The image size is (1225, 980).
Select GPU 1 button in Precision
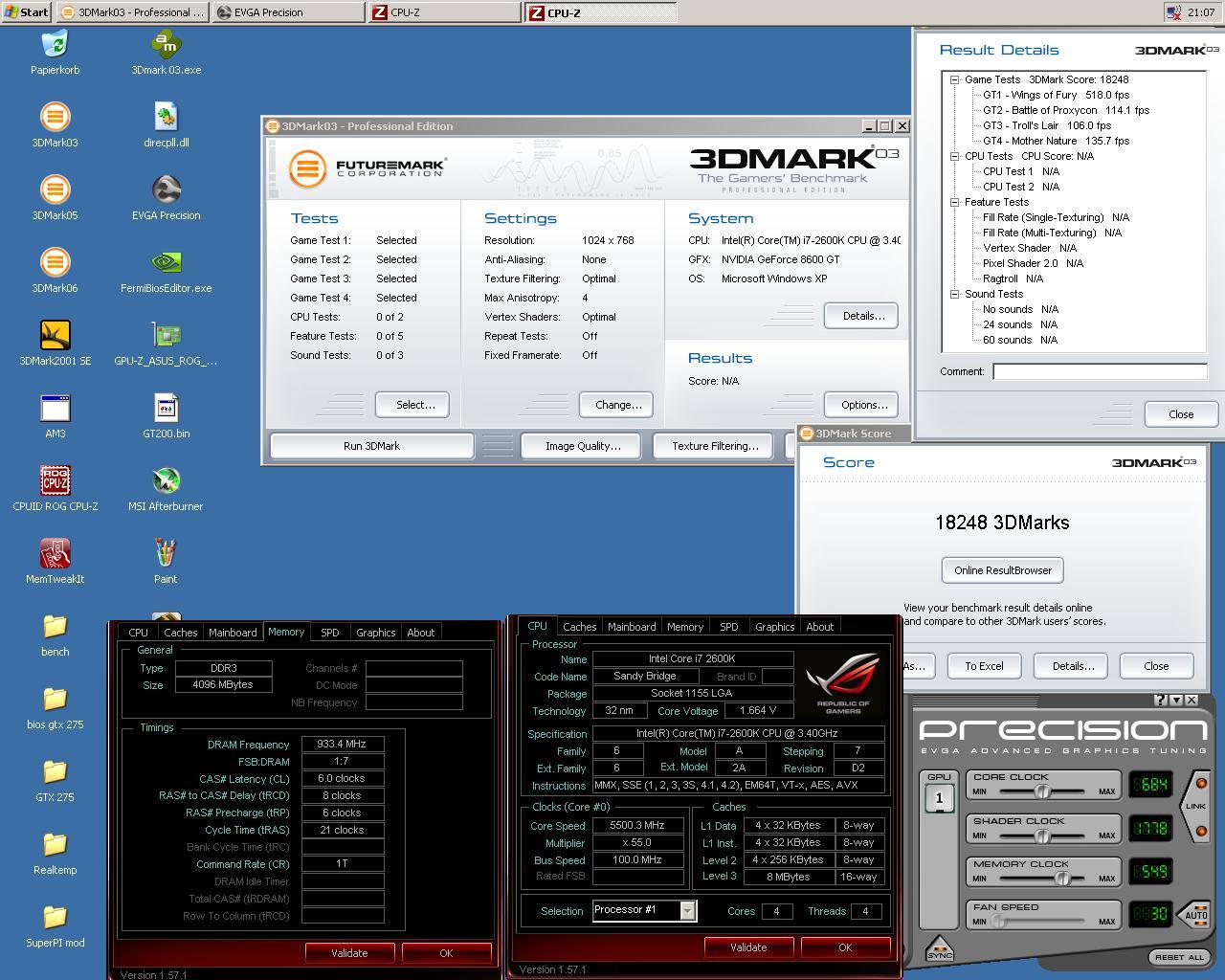pyautogui.click(x=939, y=797)
